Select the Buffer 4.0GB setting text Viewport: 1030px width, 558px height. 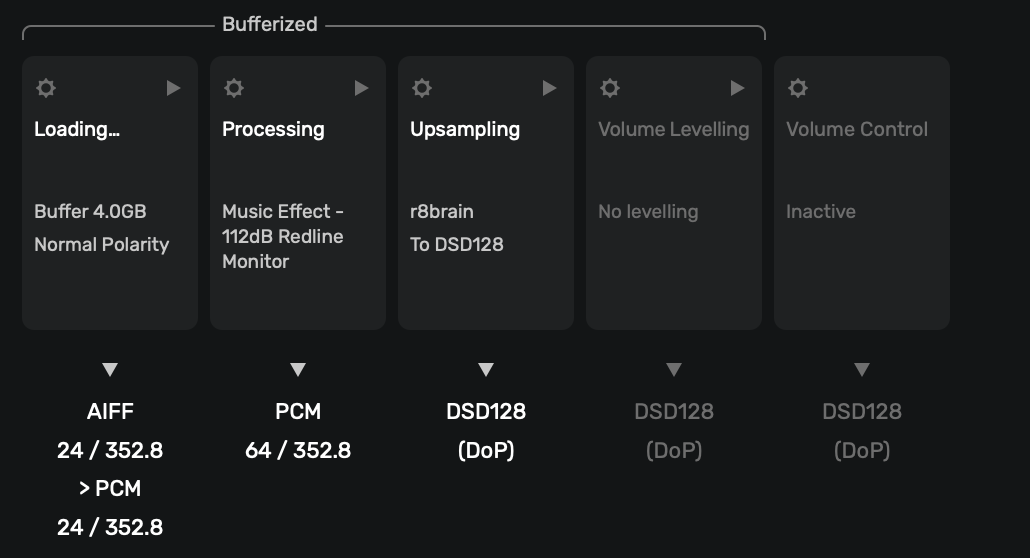pos(90,212)
